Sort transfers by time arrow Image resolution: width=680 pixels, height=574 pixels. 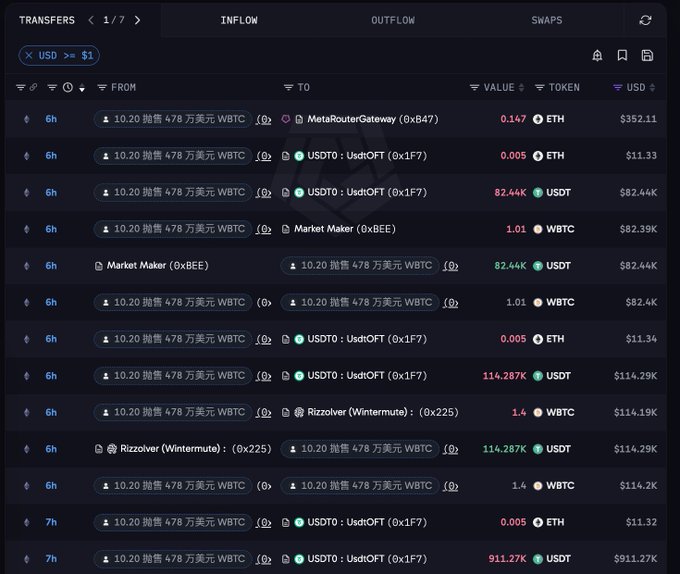(82, 88)
